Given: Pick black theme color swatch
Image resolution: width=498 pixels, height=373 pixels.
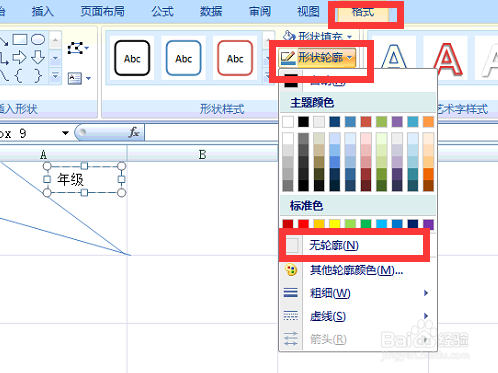Looking at the screenshot, I should (303, 122).
